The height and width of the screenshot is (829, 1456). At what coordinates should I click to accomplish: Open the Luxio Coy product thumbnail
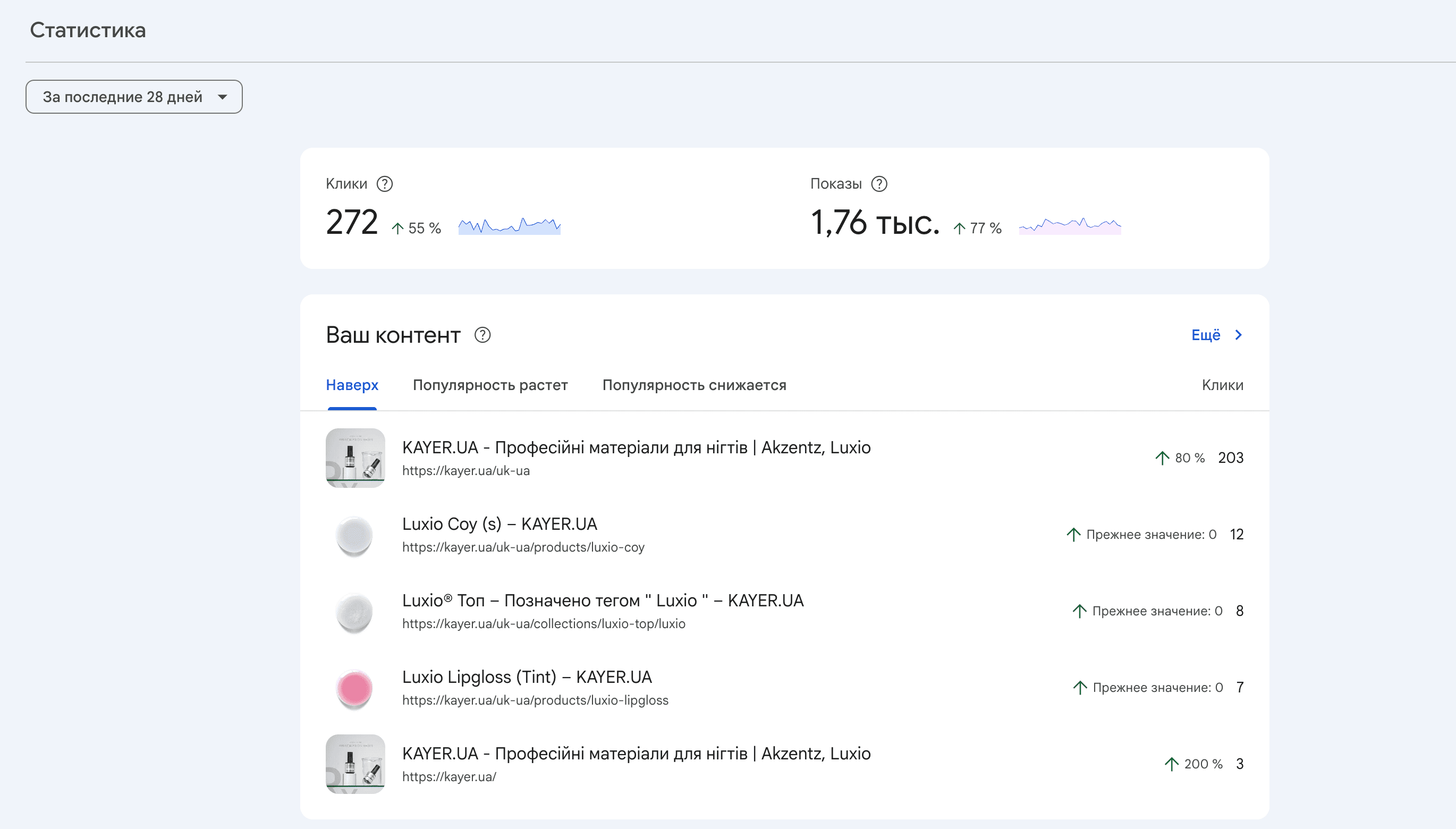coord(355,535)
